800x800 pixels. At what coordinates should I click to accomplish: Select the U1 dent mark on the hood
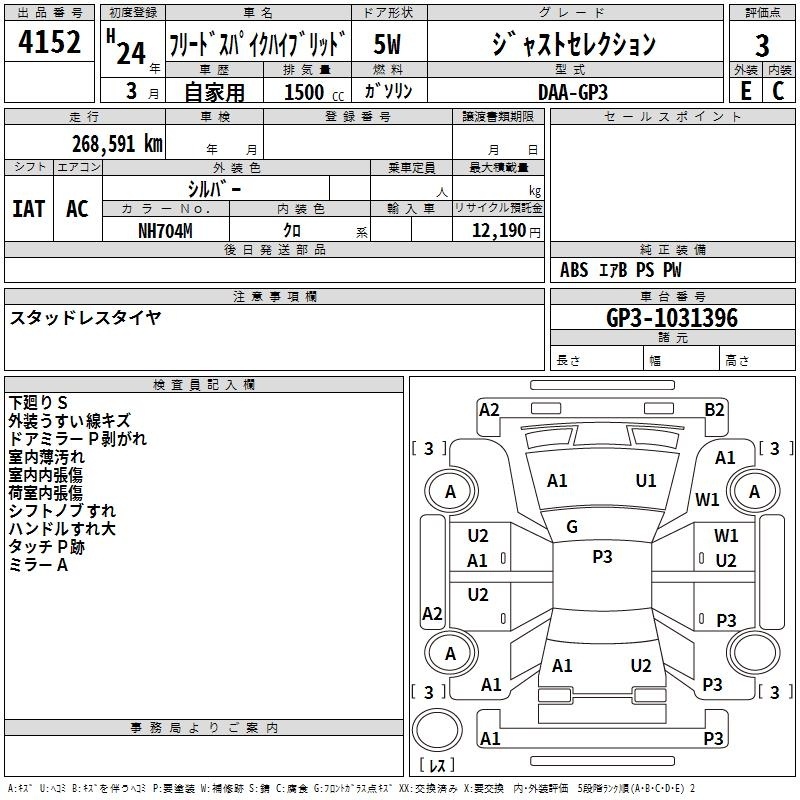[x=646, y=481]
